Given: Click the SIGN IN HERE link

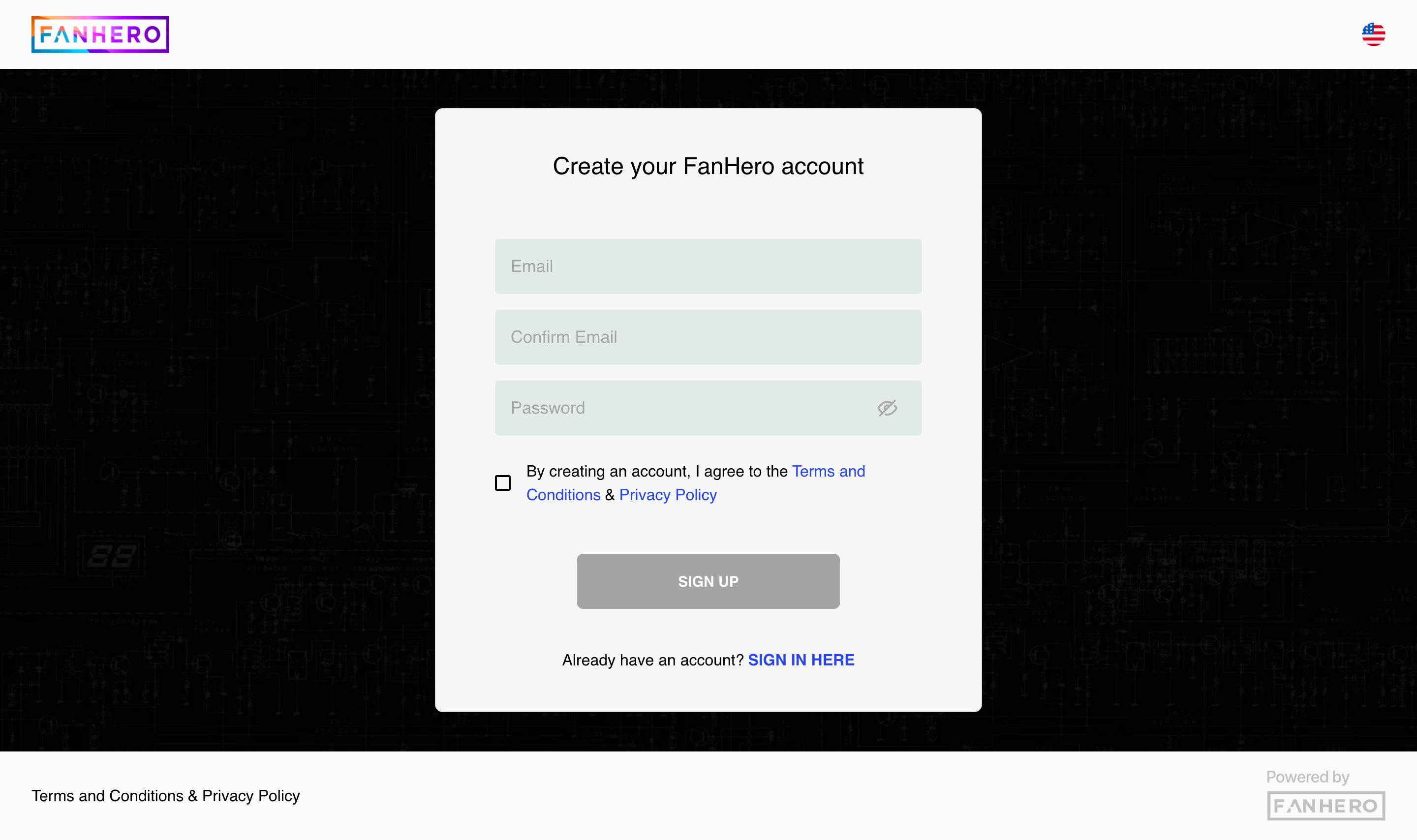Looking at the screenshot, I should [801, 660].
